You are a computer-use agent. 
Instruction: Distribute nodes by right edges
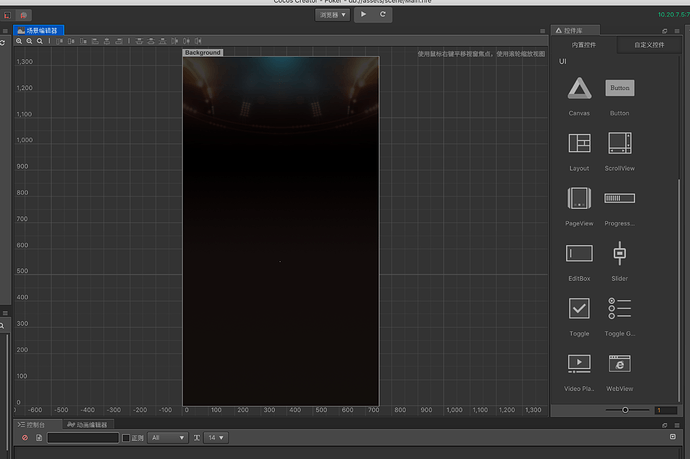click(x=198, y=41)
